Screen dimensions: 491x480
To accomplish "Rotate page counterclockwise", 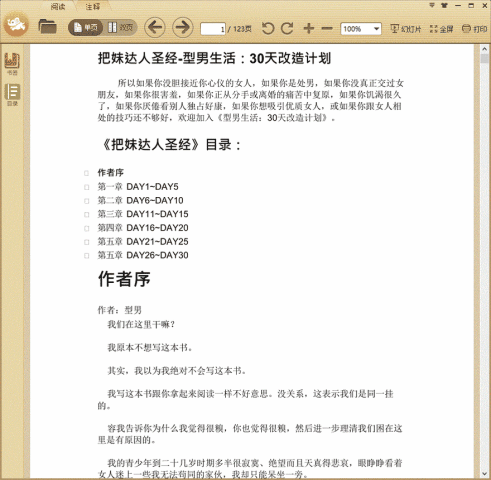I will pos(268,29).
